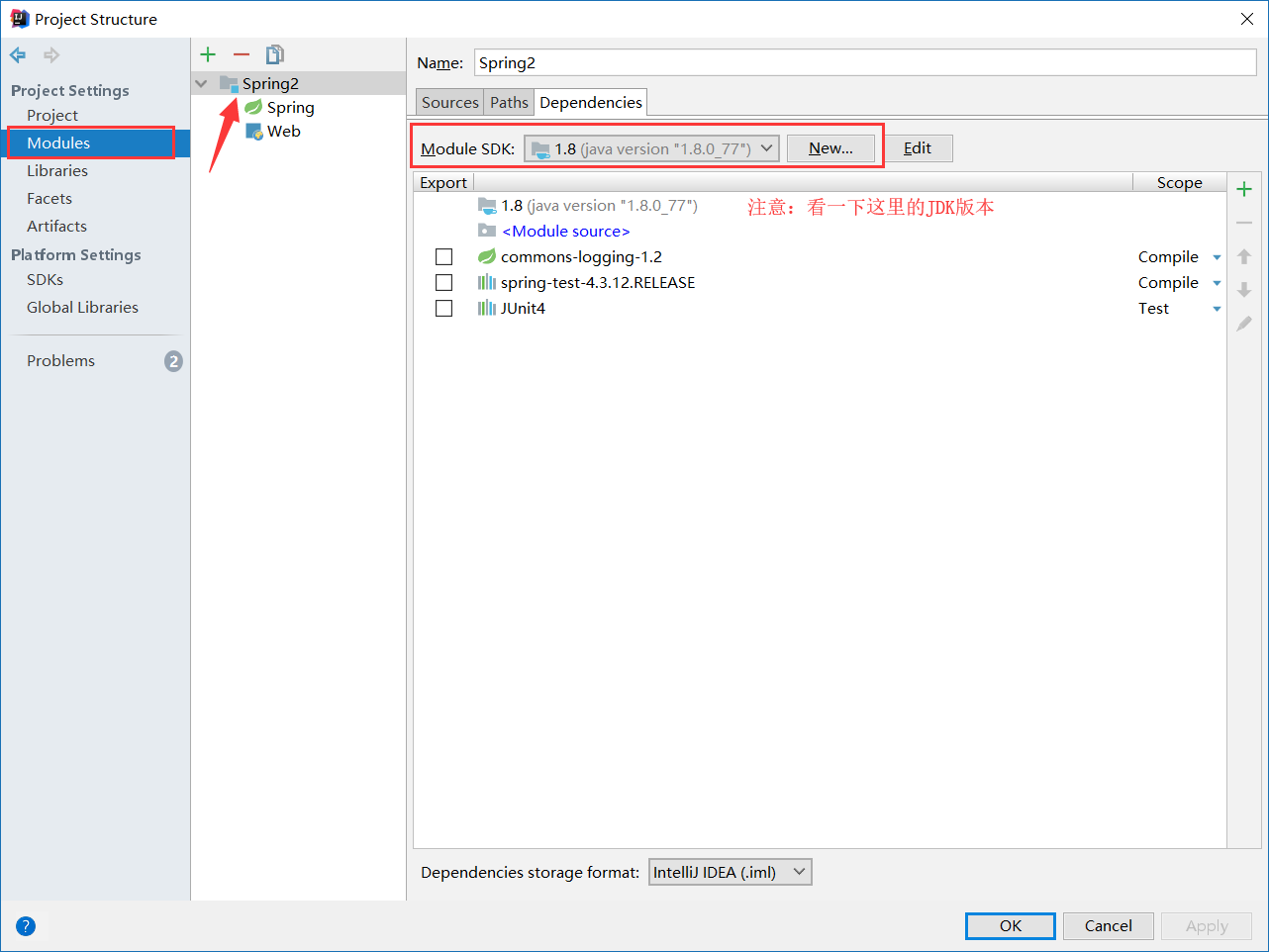Open Libraries settings
Screen dimensions: 1269x952
(57, 170)
